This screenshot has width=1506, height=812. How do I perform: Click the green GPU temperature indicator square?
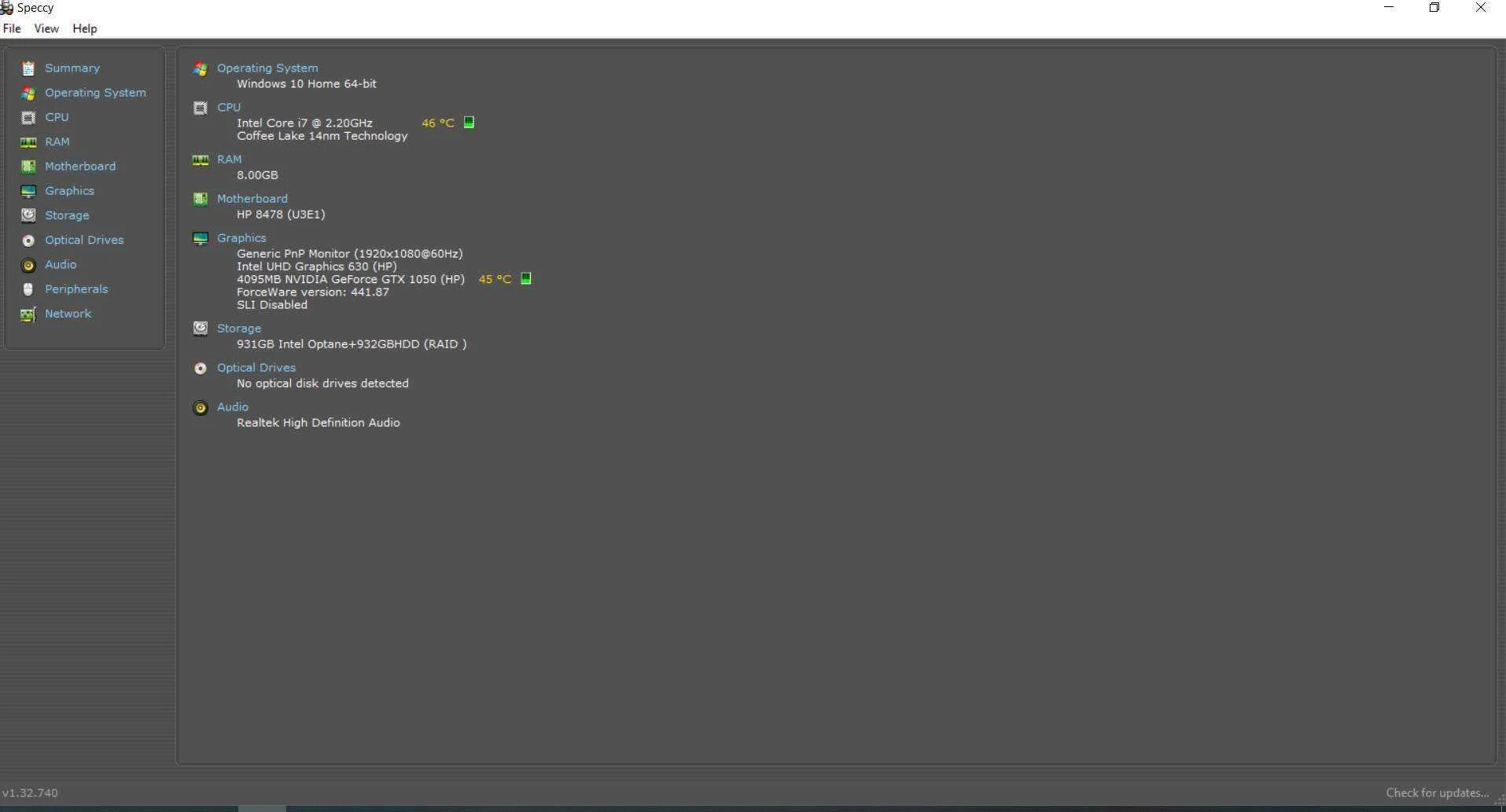tap(526, 278)
